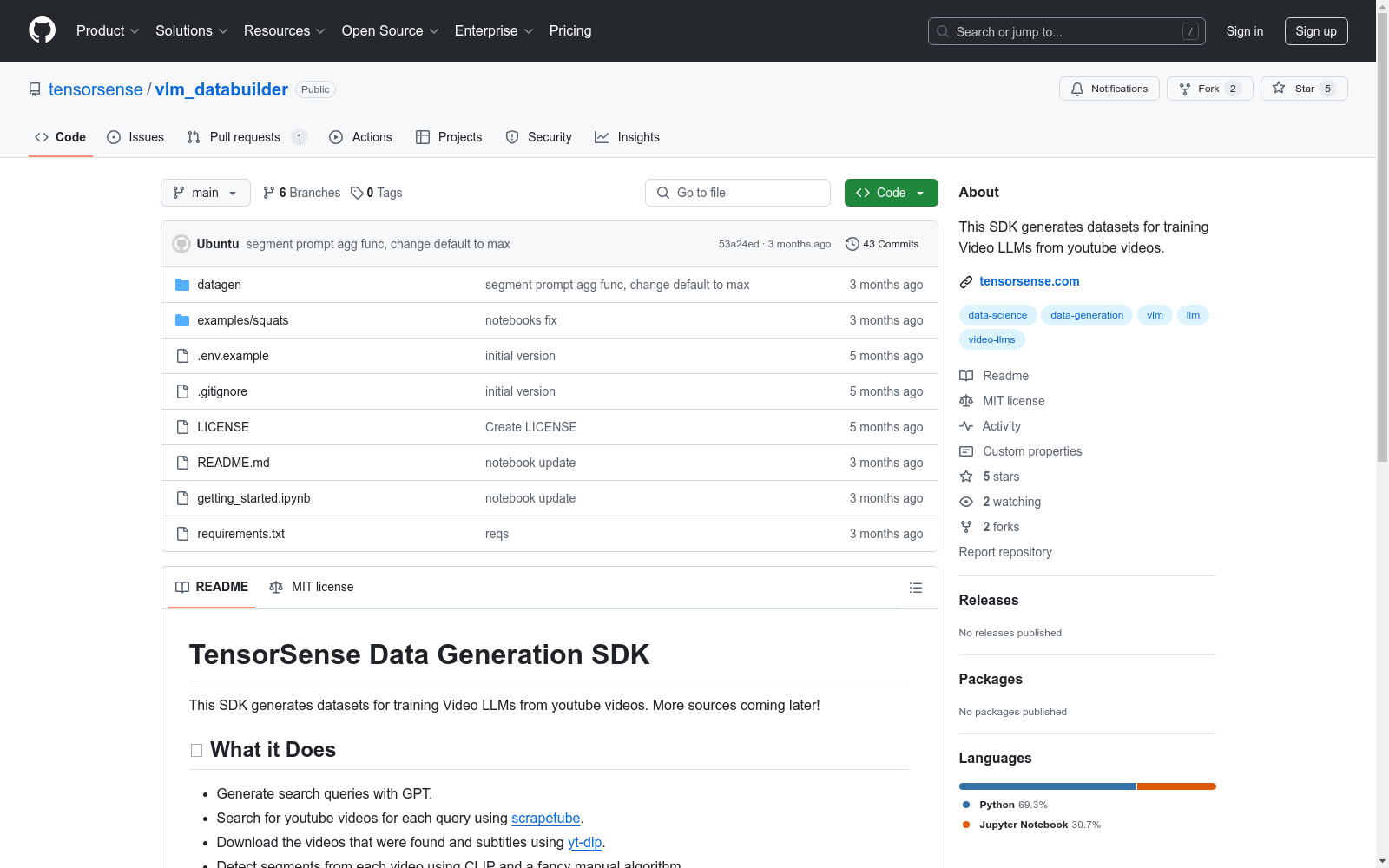Click the datagen folder icon

click(182, 285)
